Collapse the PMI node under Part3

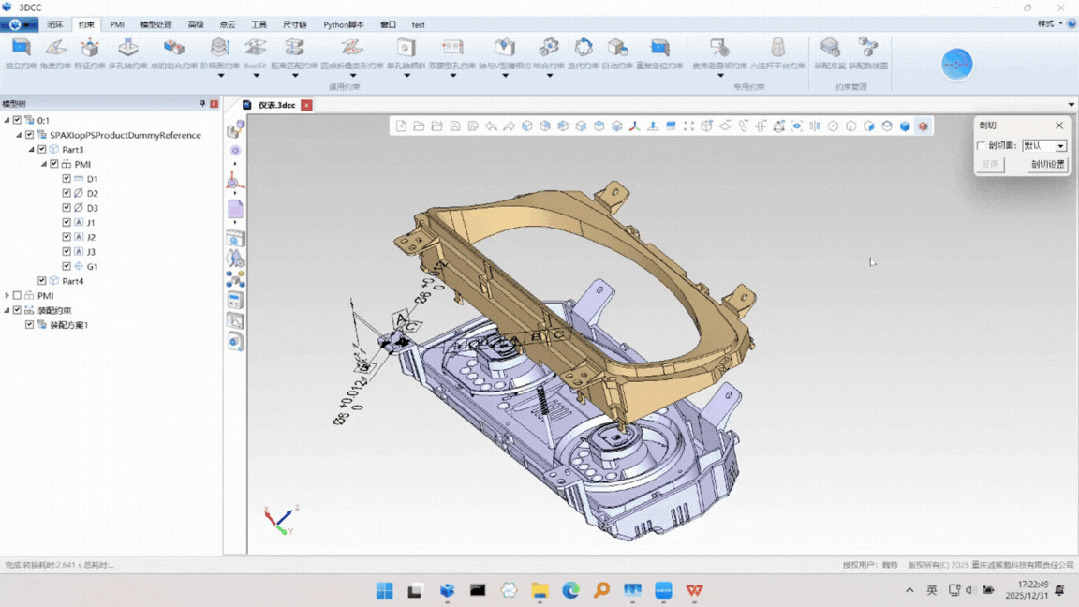44,164
